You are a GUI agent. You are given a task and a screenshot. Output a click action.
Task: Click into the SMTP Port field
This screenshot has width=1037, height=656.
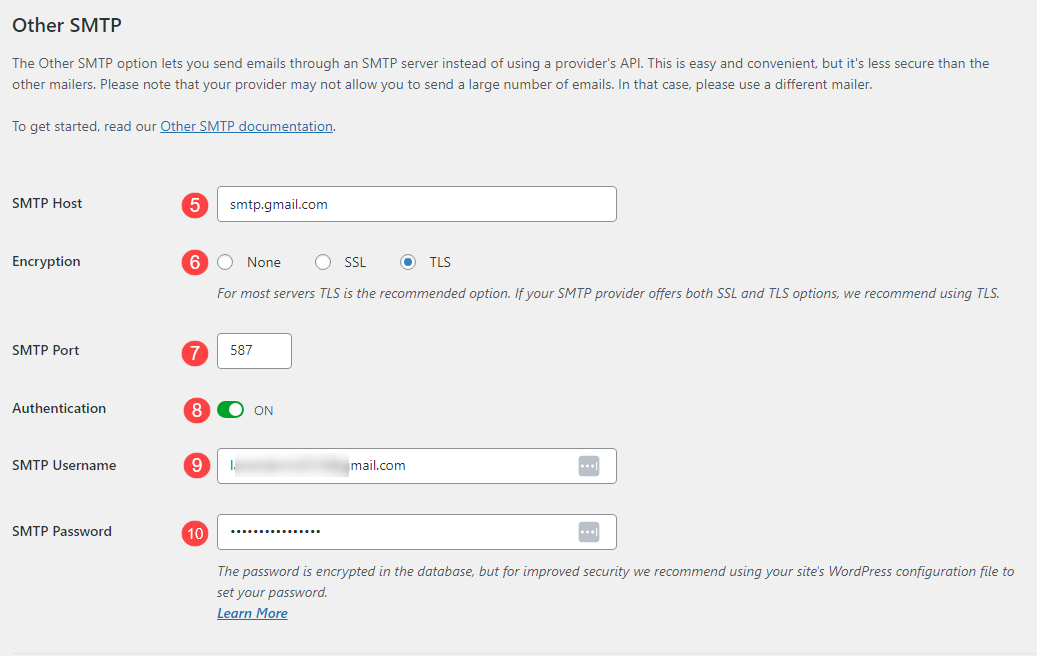(254, 350)
